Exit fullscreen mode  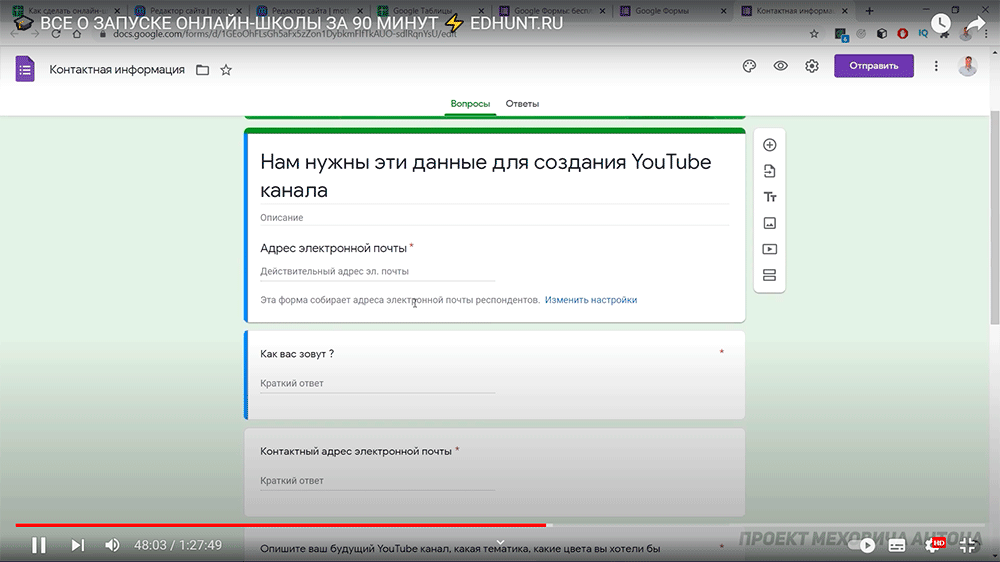(967, 545)
